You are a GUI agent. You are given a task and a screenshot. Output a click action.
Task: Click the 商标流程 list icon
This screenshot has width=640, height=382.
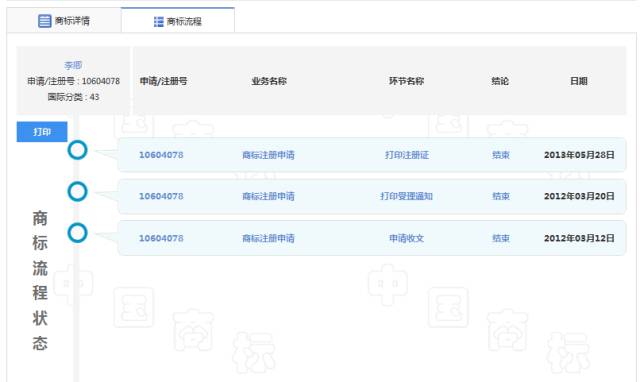point(158,22)
